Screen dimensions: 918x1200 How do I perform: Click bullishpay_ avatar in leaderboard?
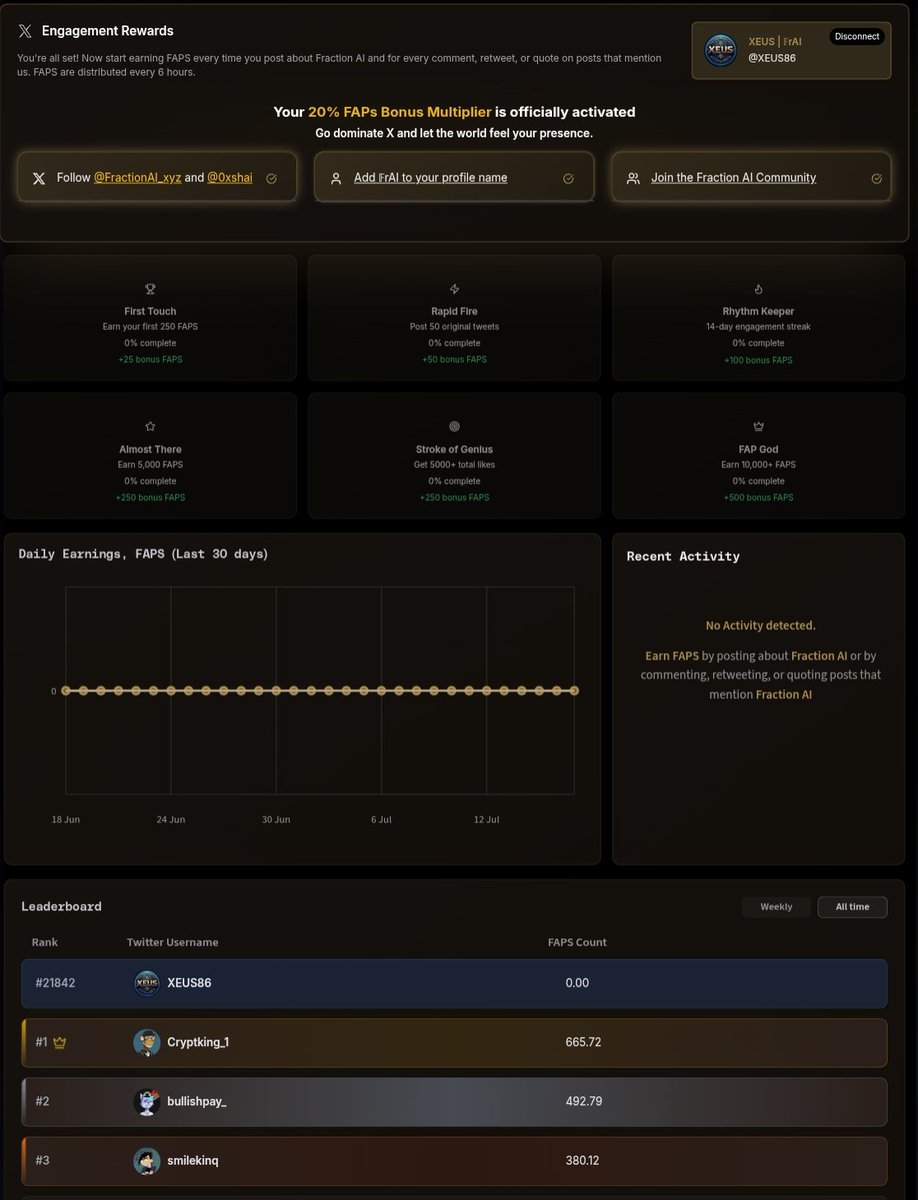(147, 1102)
